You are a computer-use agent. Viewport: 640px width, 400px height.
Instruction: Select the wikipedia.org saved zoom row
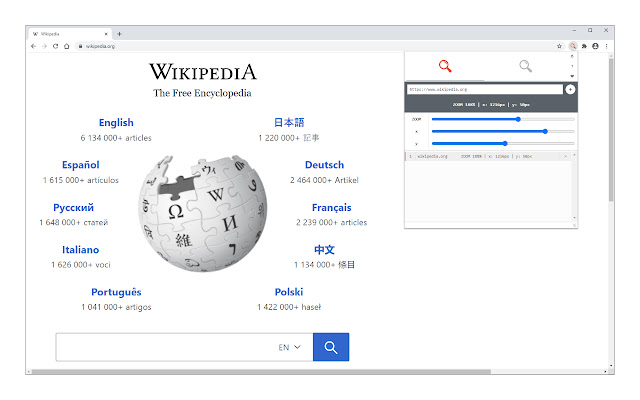pos(488,156)
